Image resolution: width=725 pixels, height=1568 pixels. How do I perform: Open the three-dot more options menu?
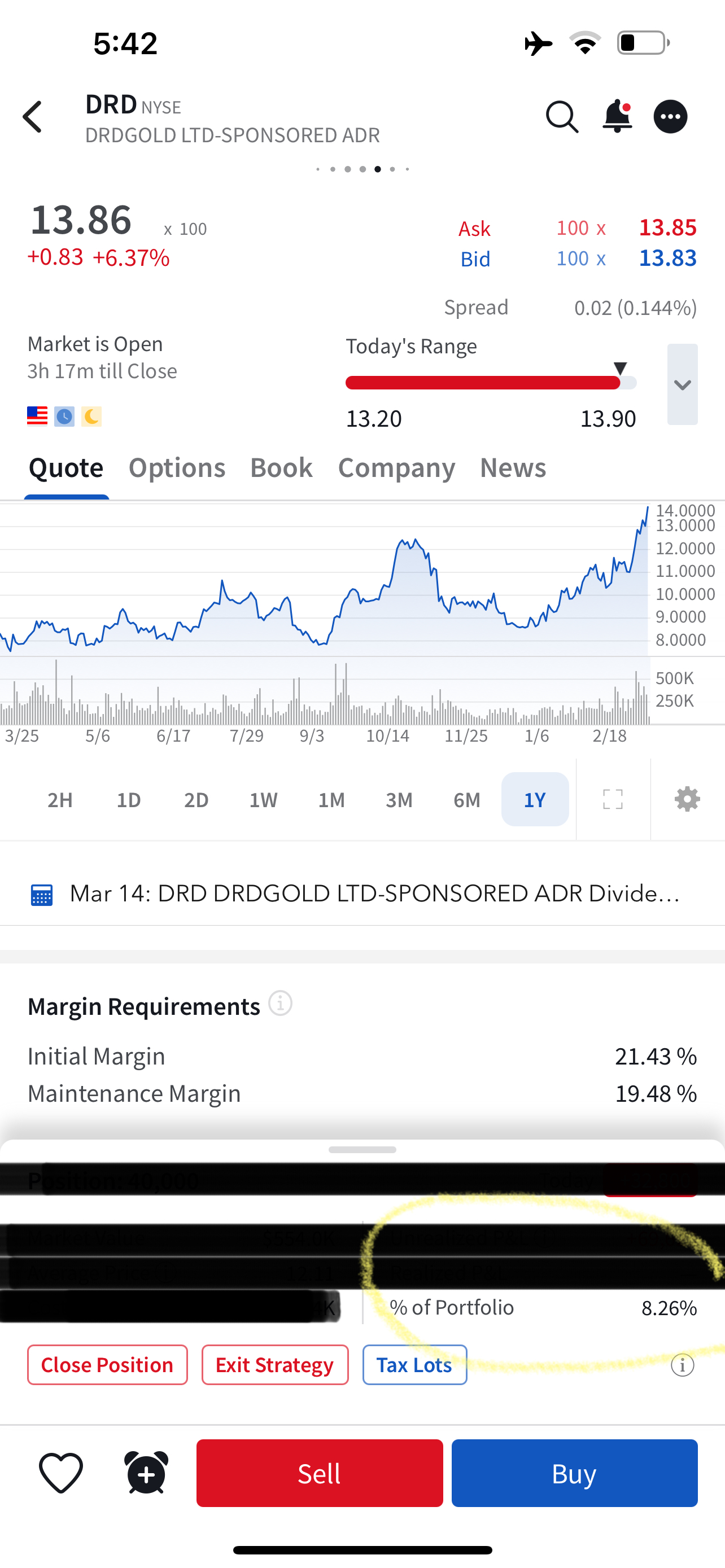pyautogui.click(x=670, y=117)
